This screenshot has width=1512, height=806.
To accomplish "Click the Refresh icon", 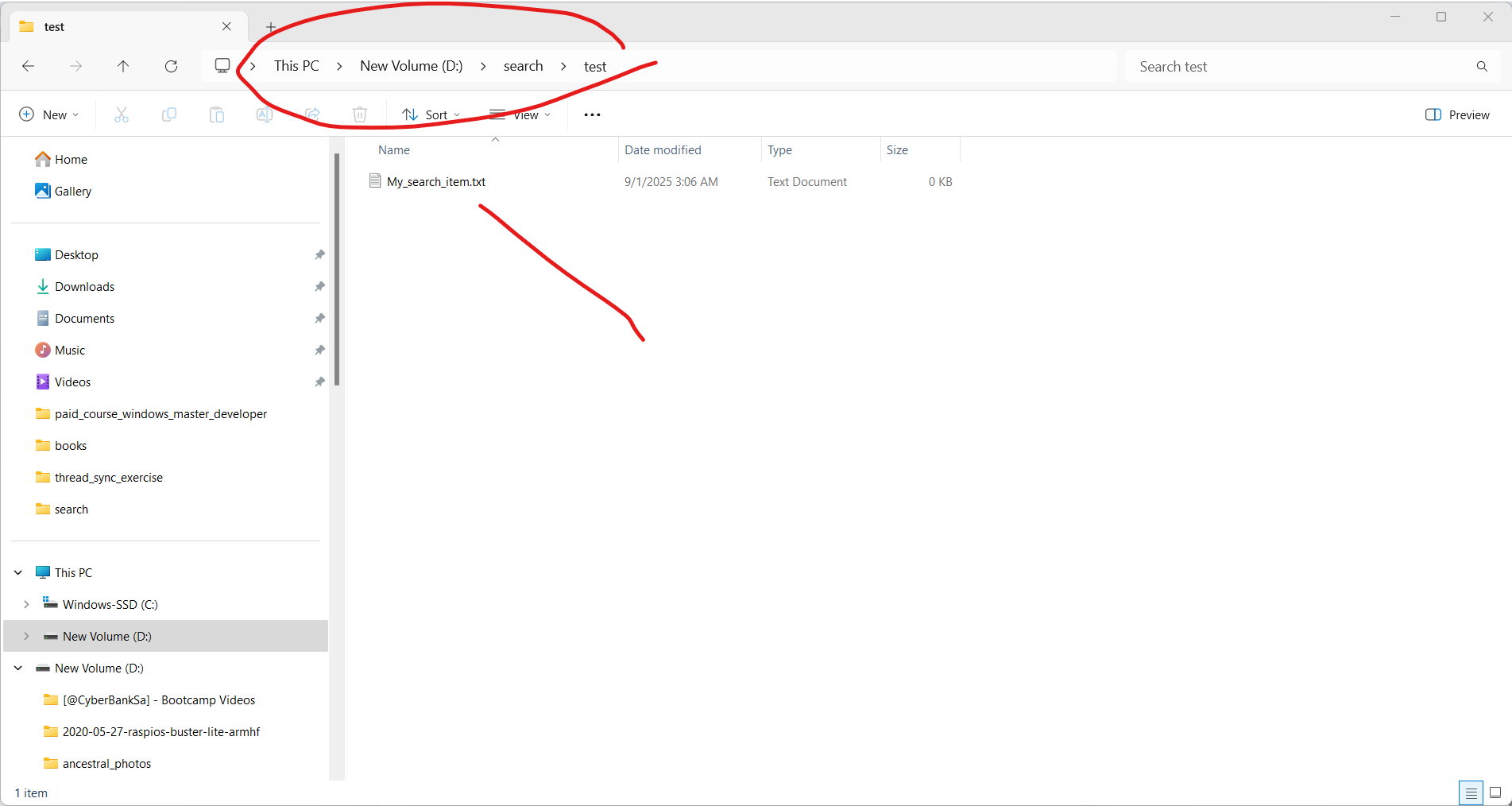I will click(x=171, y=66).
